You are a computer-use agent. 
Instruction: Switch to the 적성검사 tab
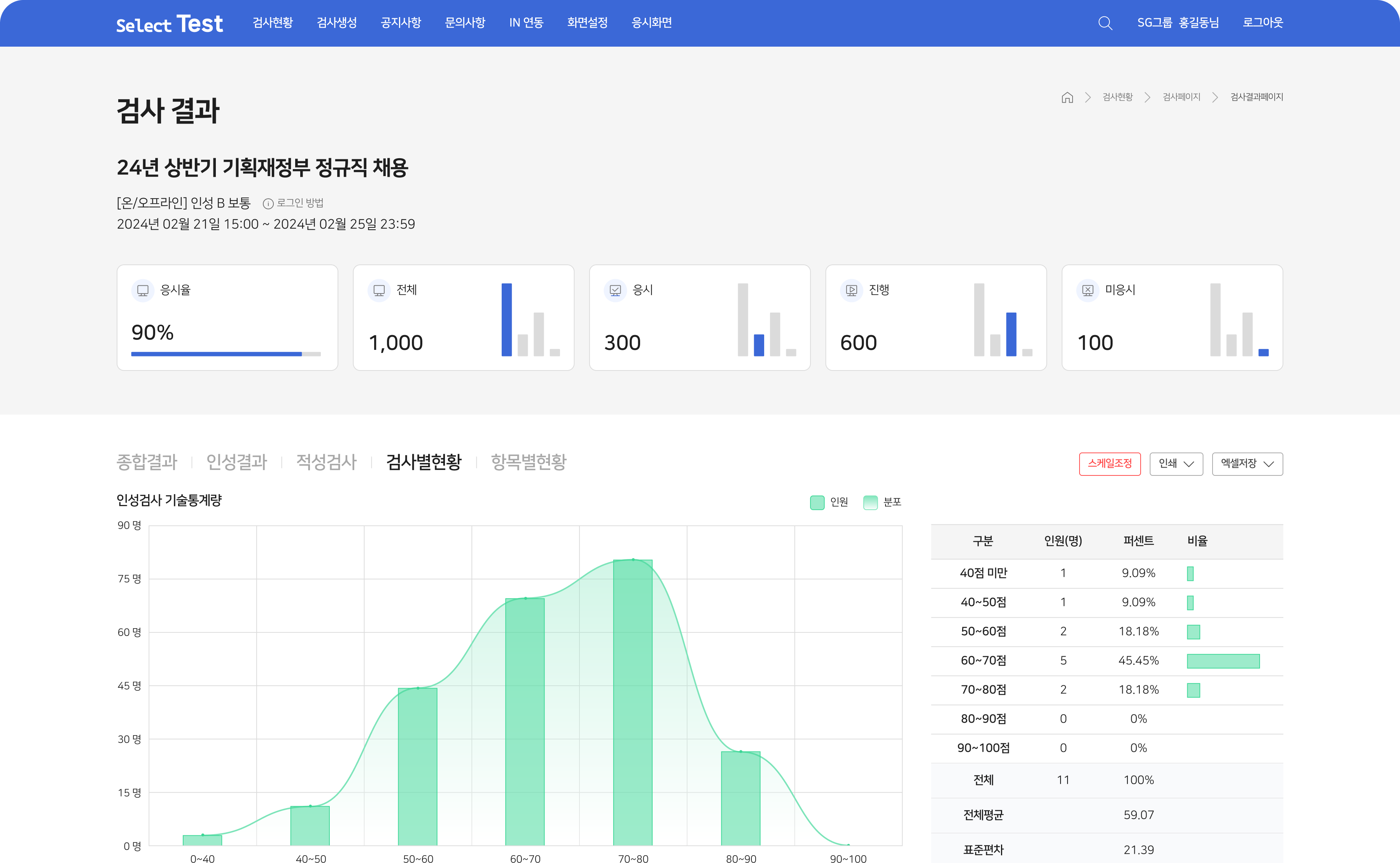pos(326,462)
